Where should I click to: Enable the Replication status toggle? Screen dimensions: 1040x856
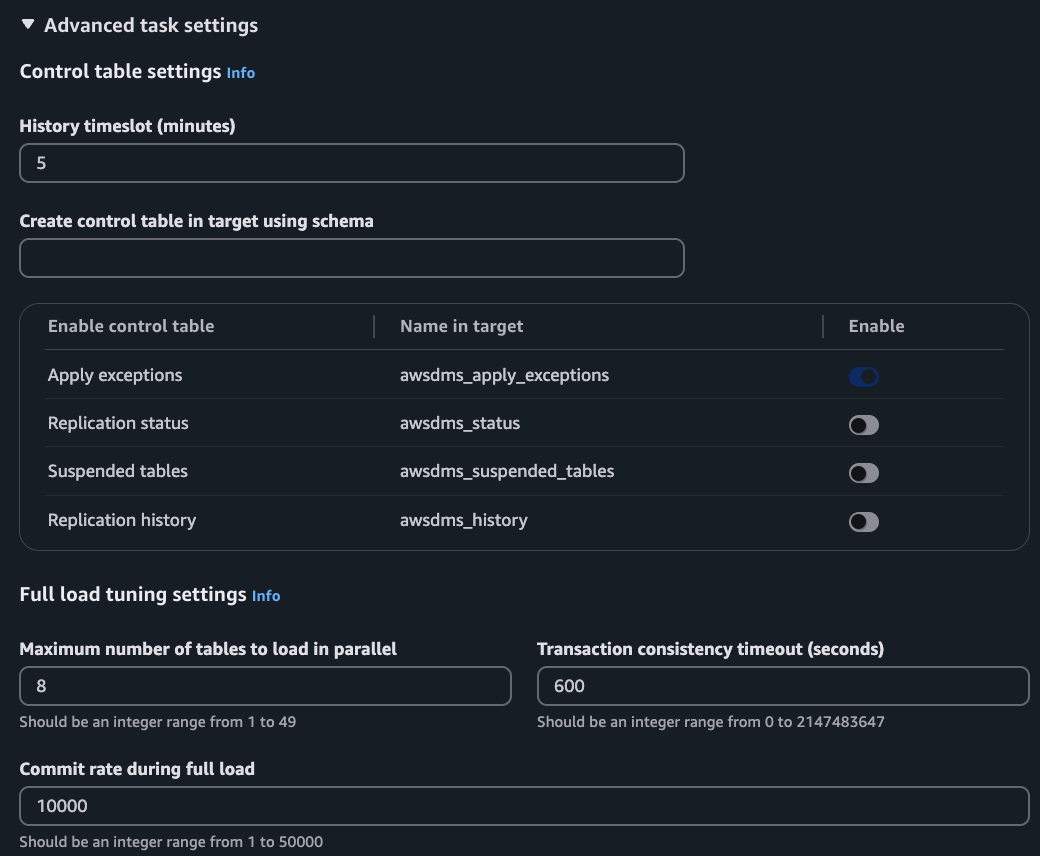coord(864,425)
